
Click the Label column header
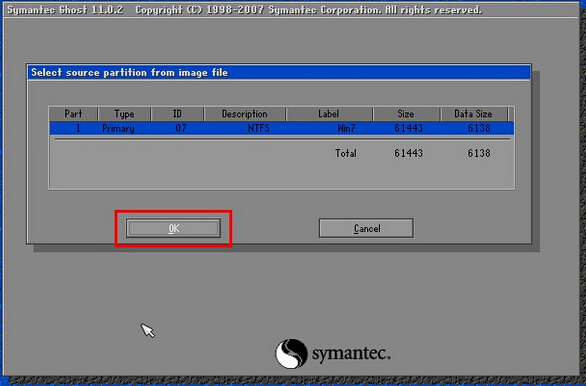[x=329, y=114]
